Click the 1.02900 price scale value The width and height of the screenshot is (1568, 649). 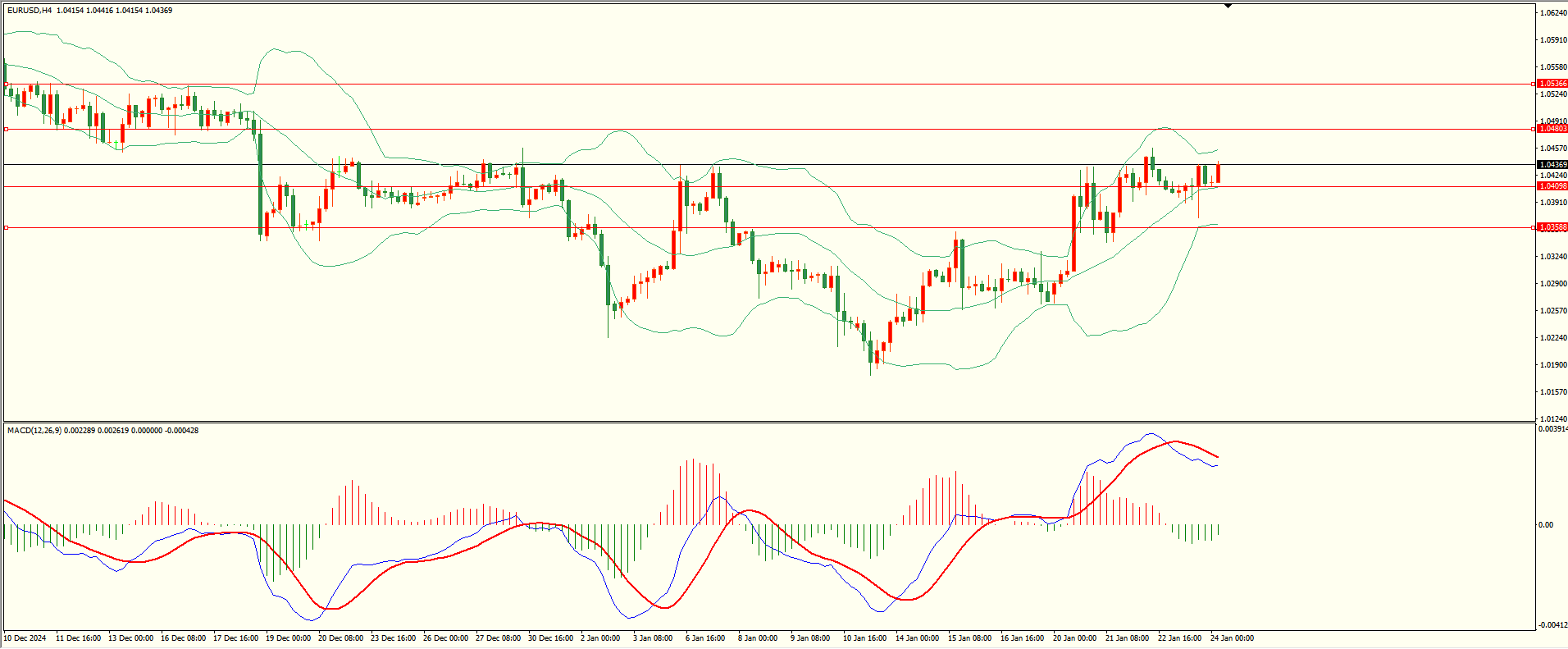[x=1553, y=284]
